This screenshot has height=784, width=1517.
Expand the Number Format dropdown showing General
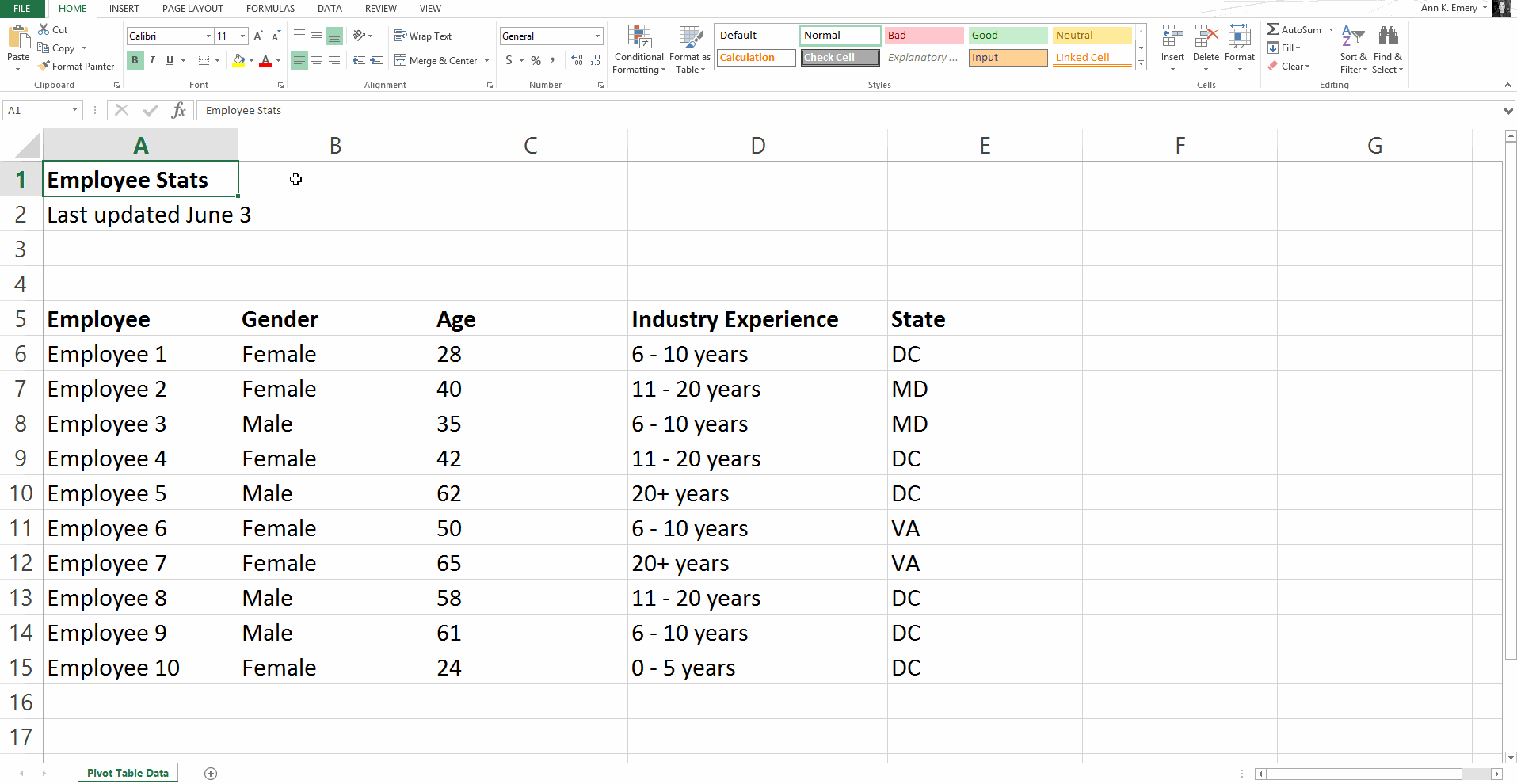pyautogui.click(x=597, y=36)
